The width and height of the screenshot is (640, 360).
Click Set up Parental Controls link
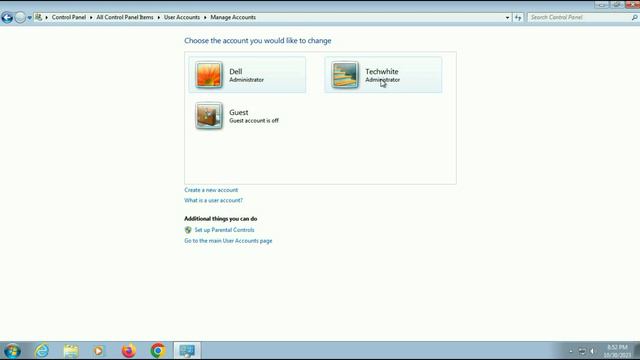[x=224, y=230]
